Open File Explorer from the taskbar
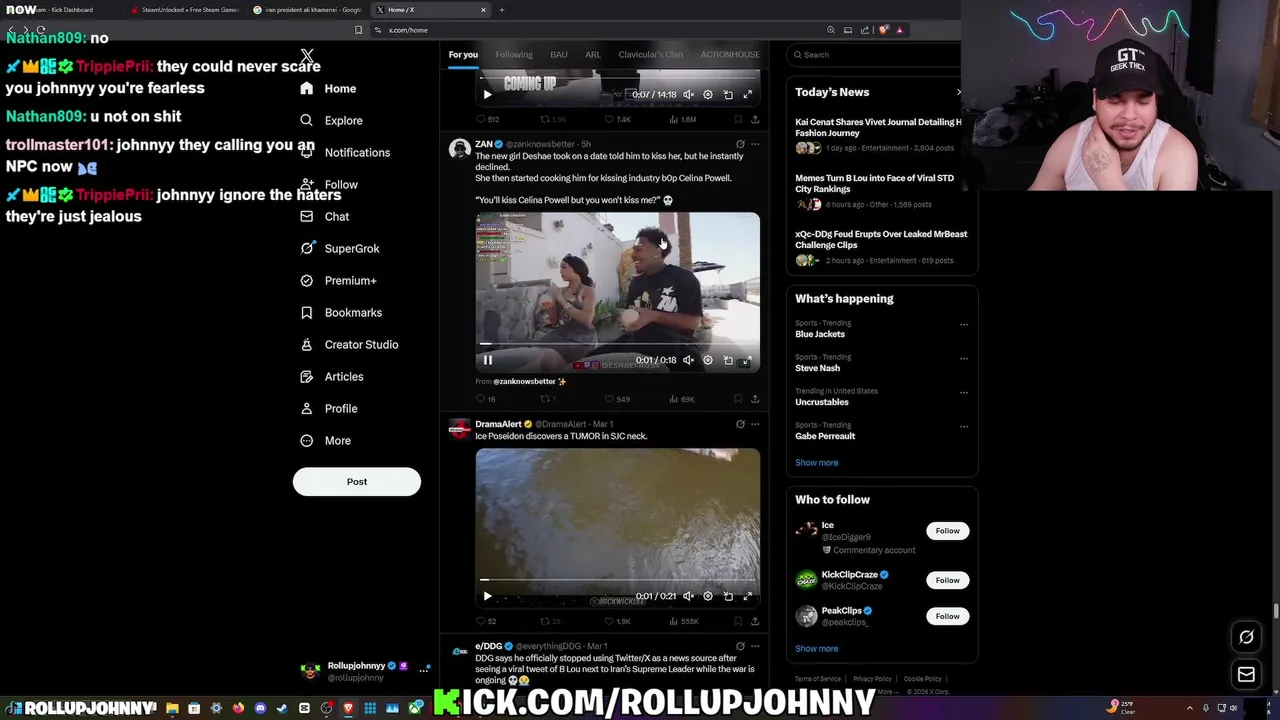 pyautogui.click(x=172, y=708)
